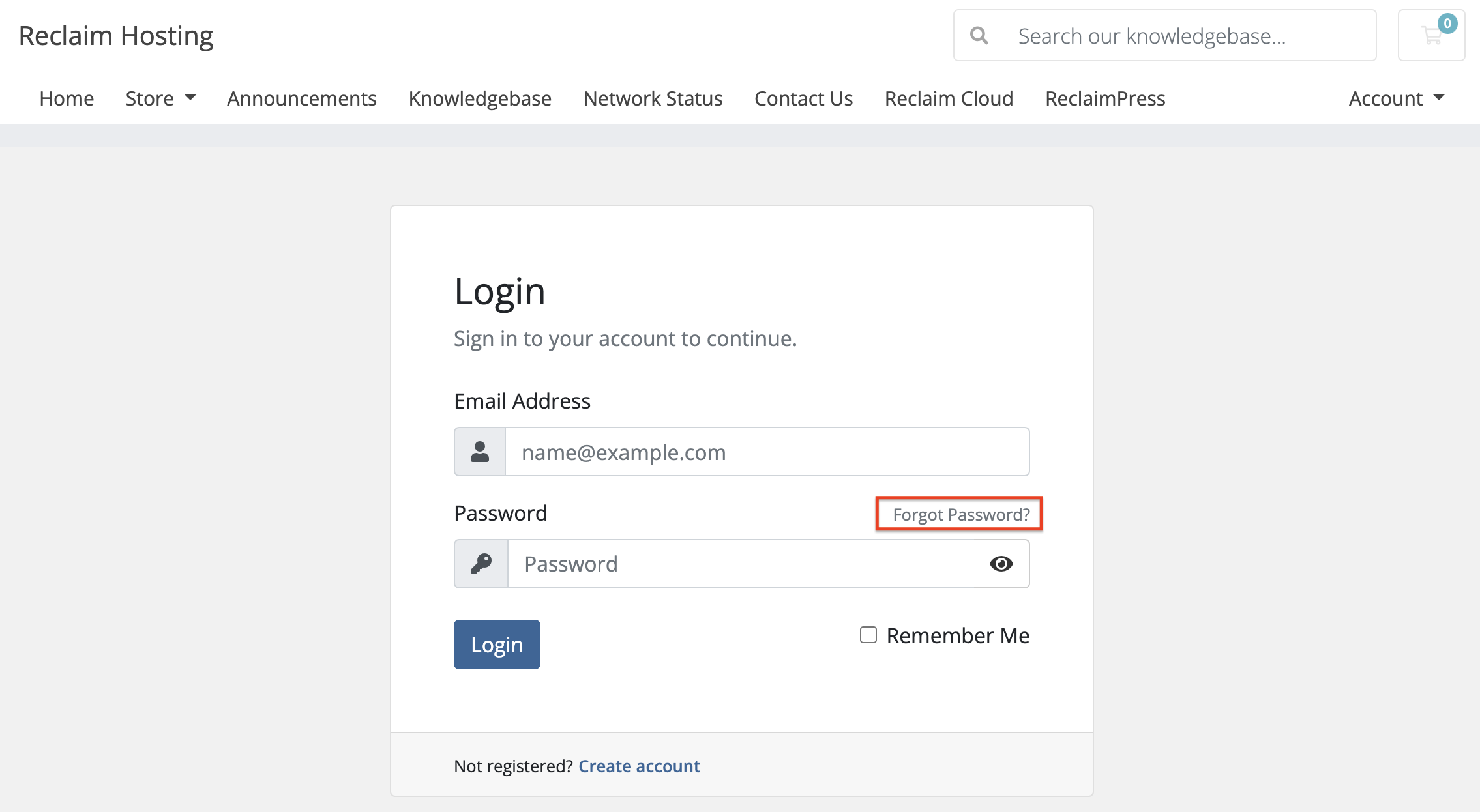Focus the Password input field
Image resolution: width=1480 pixels, height=812 pixels.
point(741,564)
